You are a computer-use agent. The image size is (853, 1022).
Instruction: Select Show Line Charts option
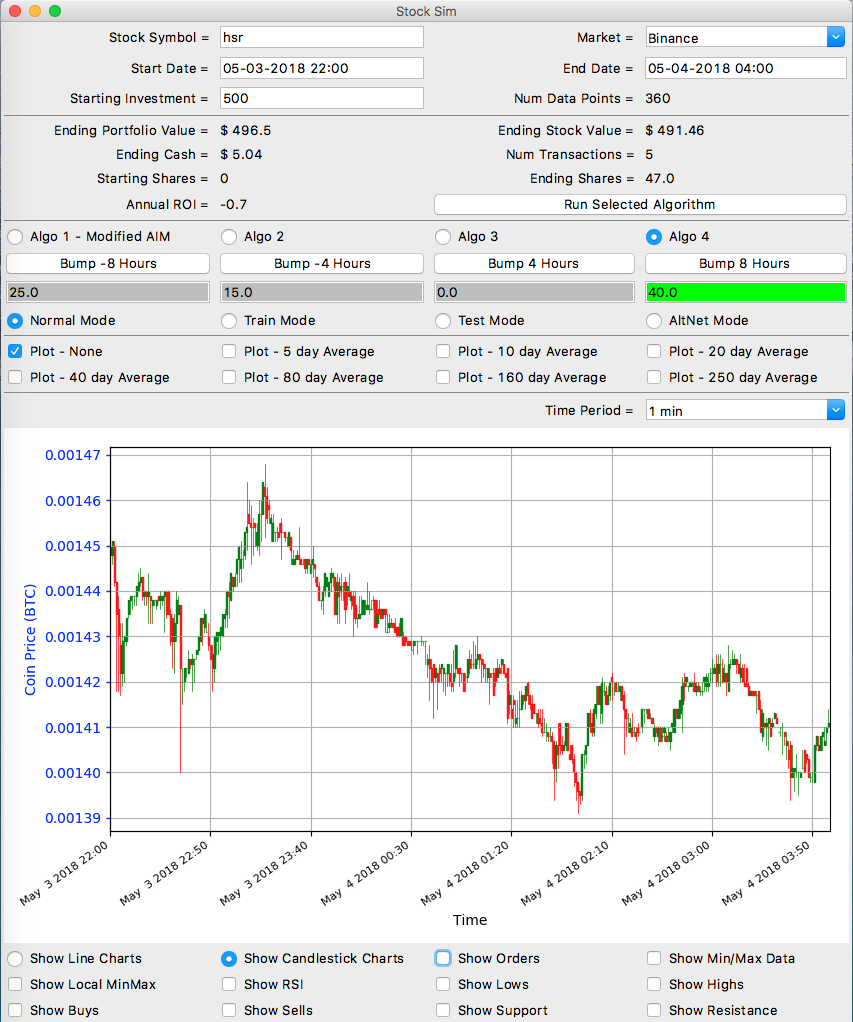[x=15, y=958]
